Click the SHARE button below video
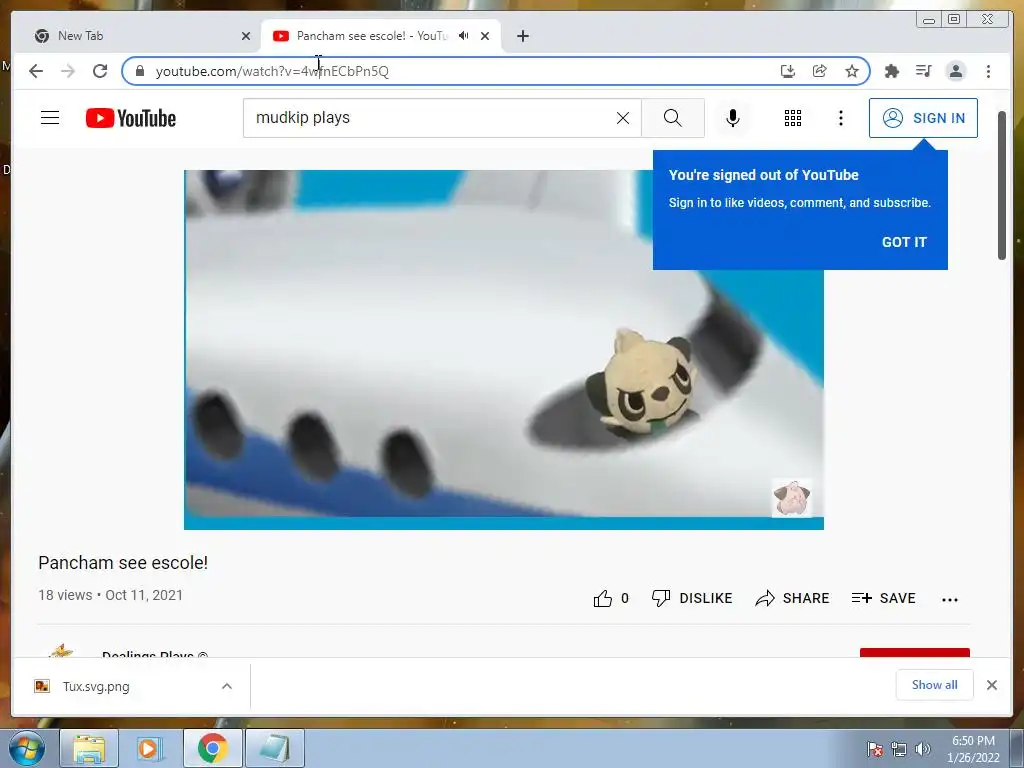Viewport: 1024px width, 768px height. 792,598
